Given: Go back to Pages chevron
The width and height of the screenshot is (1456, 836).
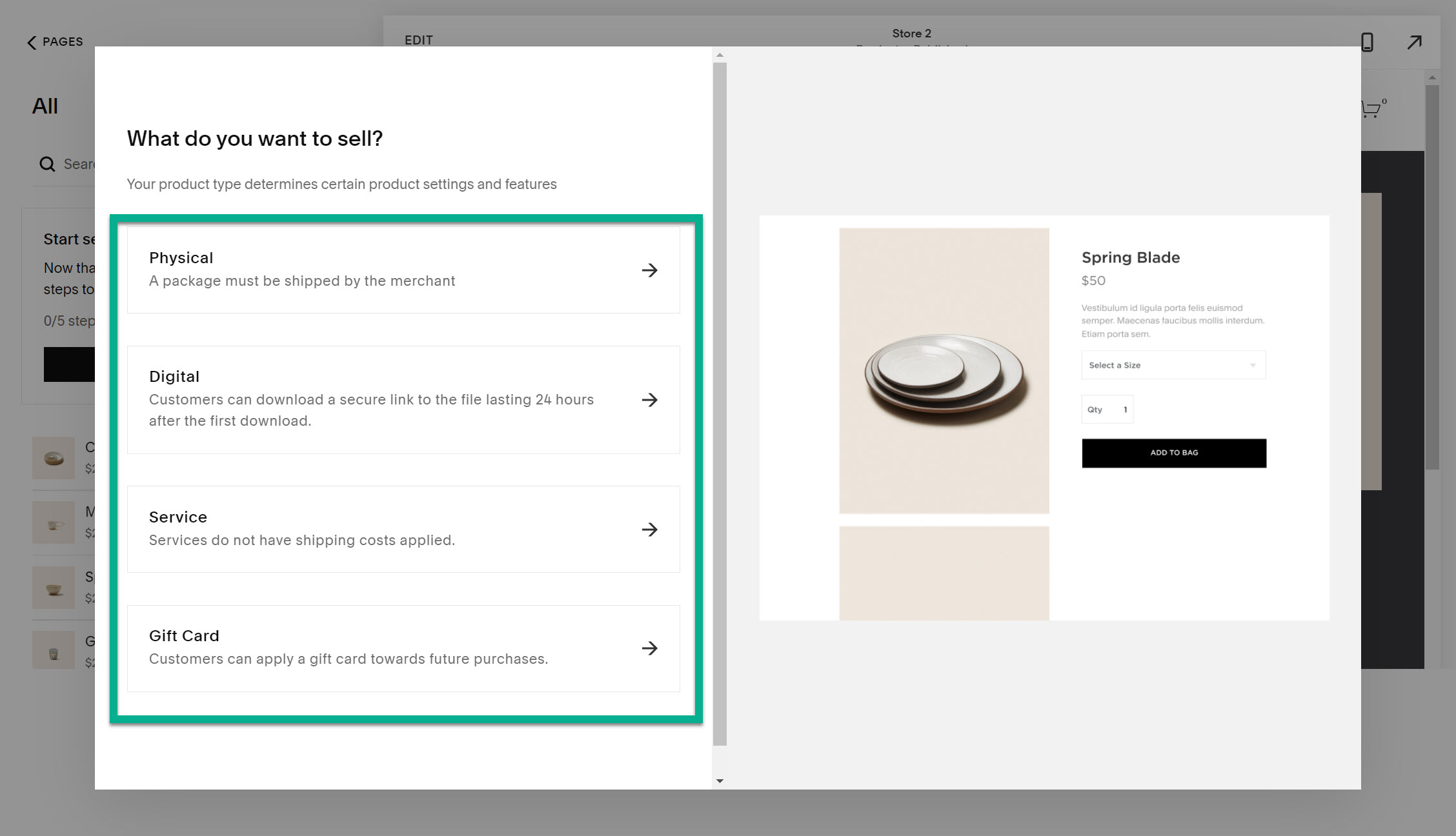Looking at the screenshot, I should pos(32,43).
